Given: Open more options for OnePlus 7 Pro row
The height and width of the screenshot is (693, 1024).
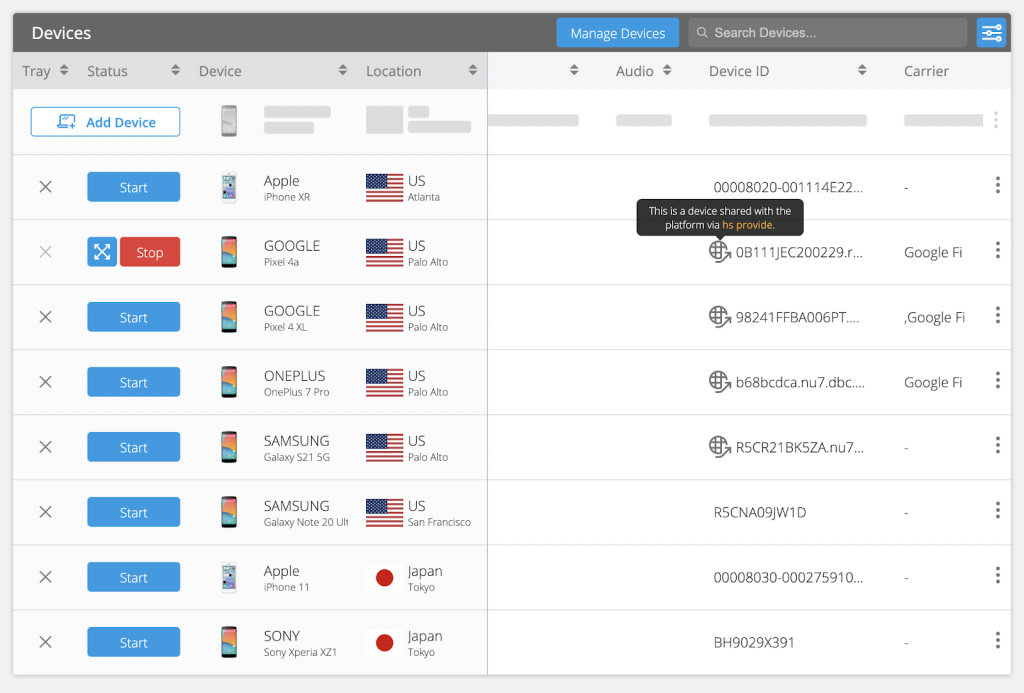Looking at the screenshot, I should click(x=997, y=380).
